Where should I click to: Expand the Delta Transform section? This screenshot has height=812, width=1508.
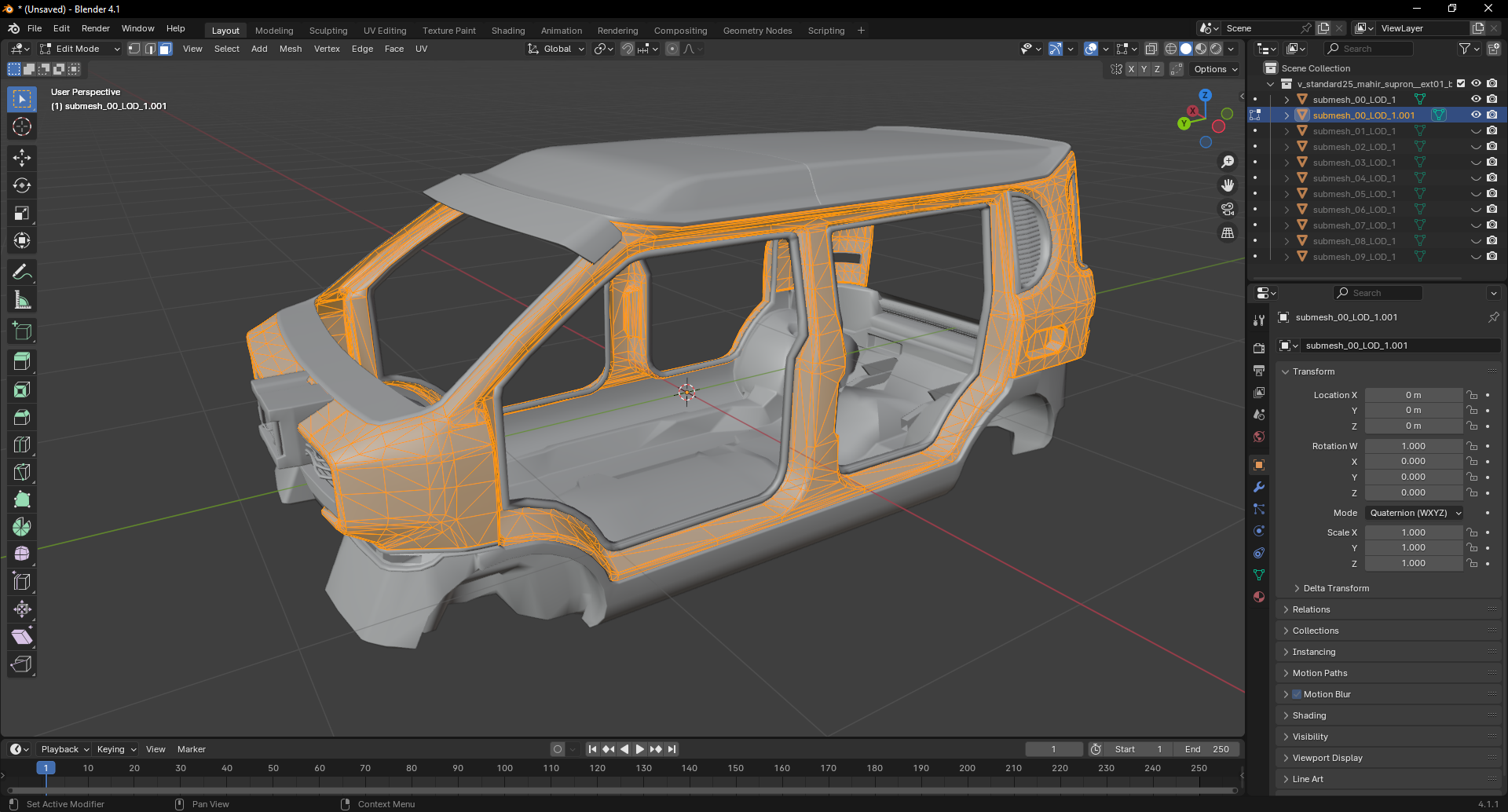pyautogui.click(x=1335, y=588)
